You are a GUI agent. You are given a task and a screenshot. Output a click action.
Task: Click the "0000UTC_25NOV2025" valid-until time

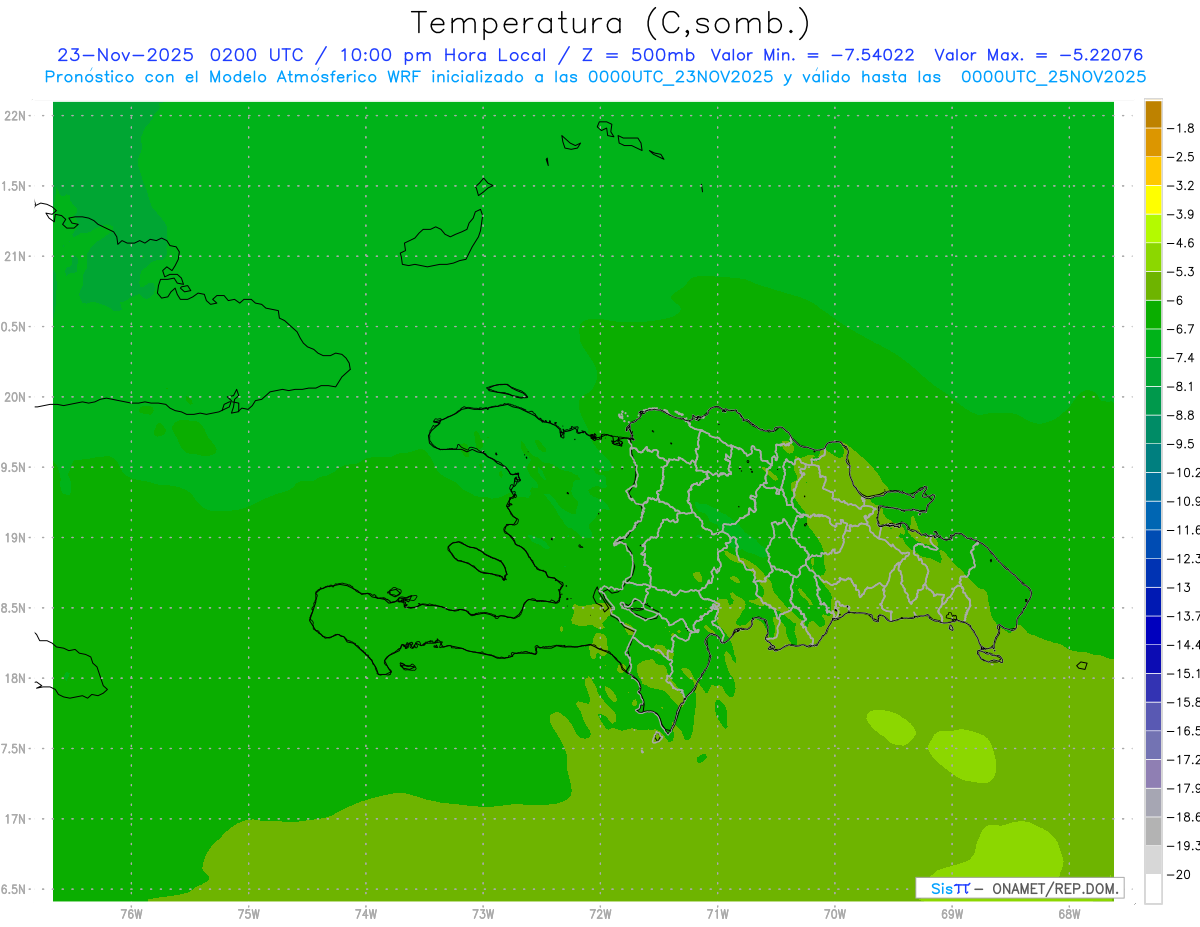pos(1053,77)
